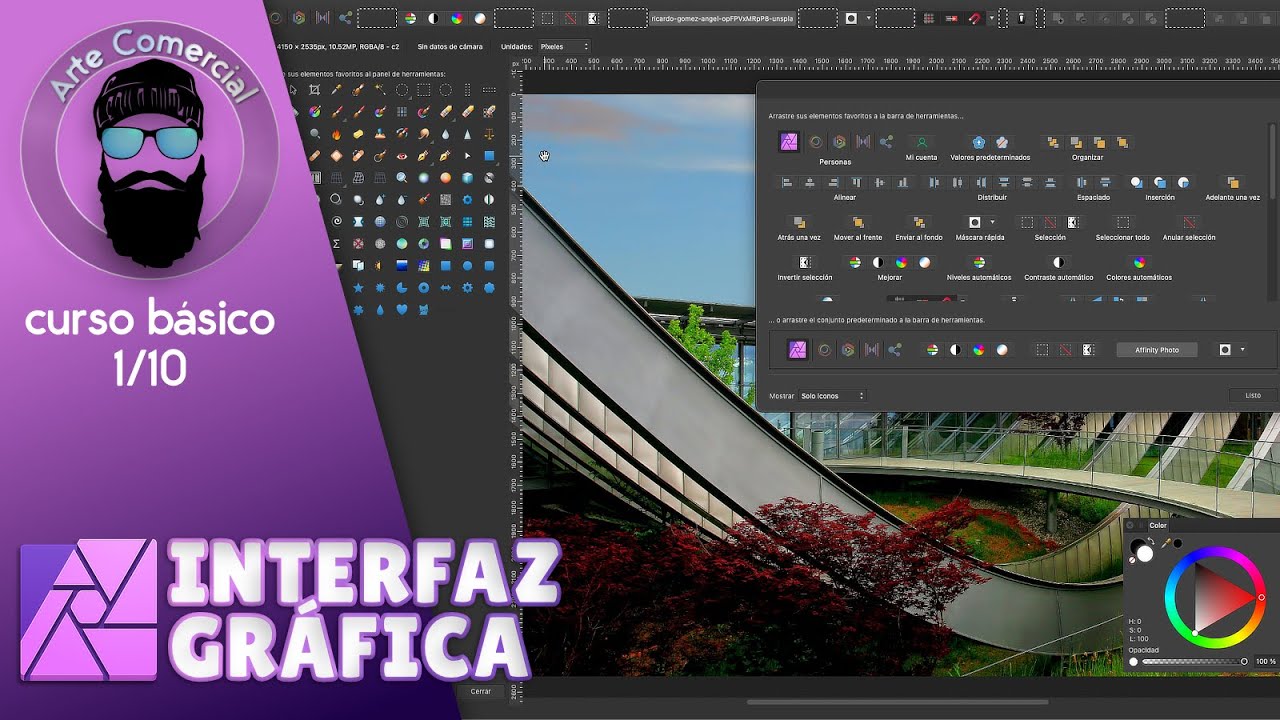Click the Sin datos de cámara text

tap(450, 47)
